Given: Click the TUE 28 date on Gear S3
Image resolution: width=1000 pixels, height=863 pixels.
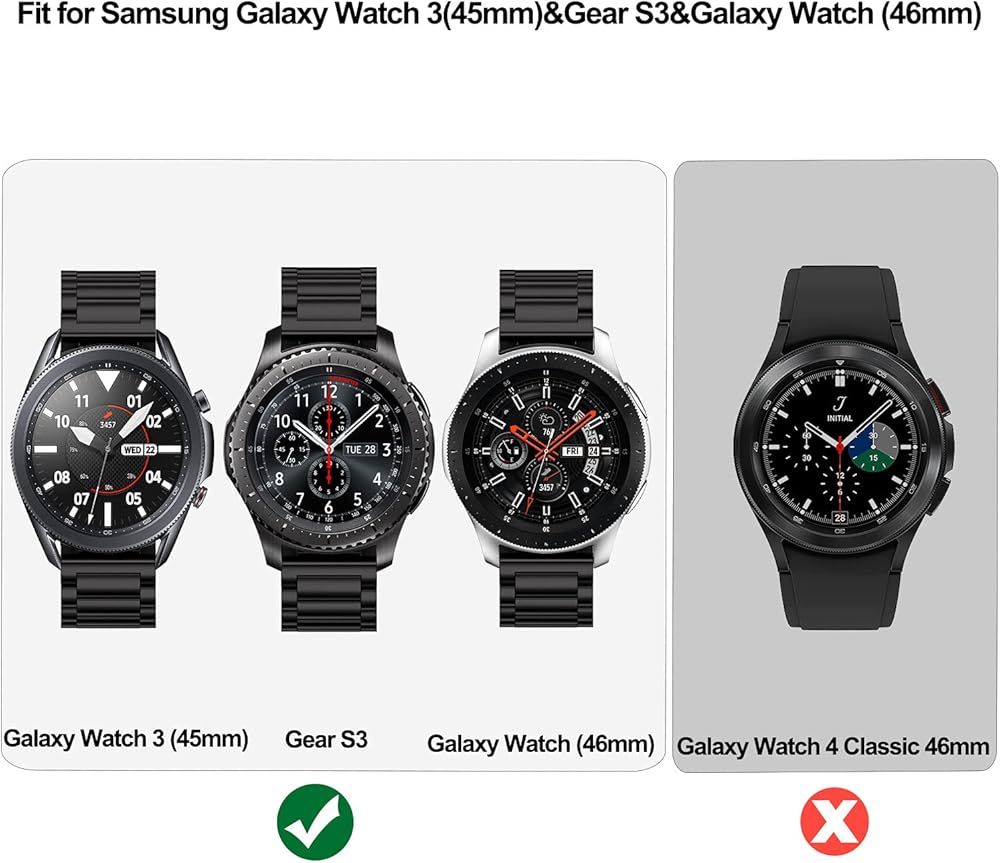Looking at the screenshot, I should pos(360,449).
